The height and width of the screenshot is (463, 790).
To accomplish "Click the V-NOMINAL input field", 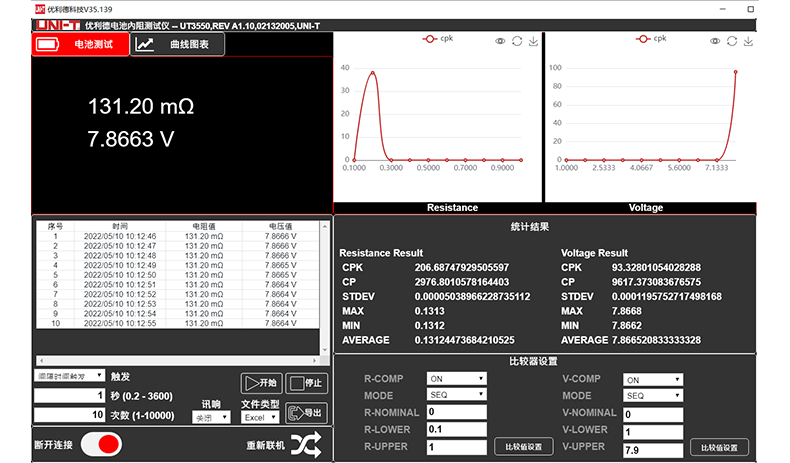I will pyautogui.click(x=653, y=415).
